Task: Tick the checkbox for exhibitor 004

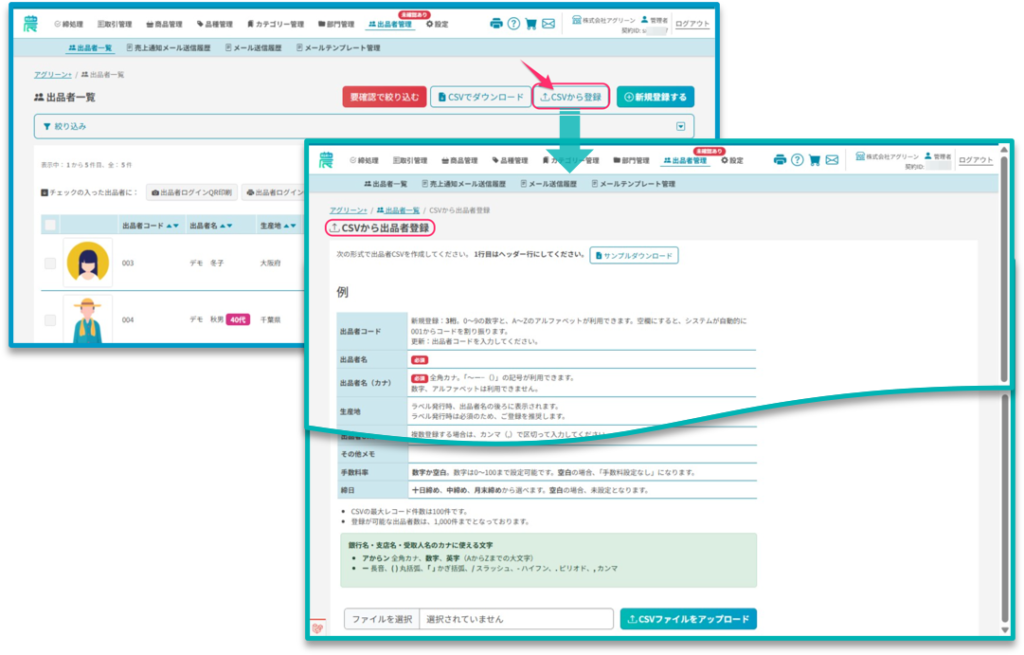Action: (50, 320)
